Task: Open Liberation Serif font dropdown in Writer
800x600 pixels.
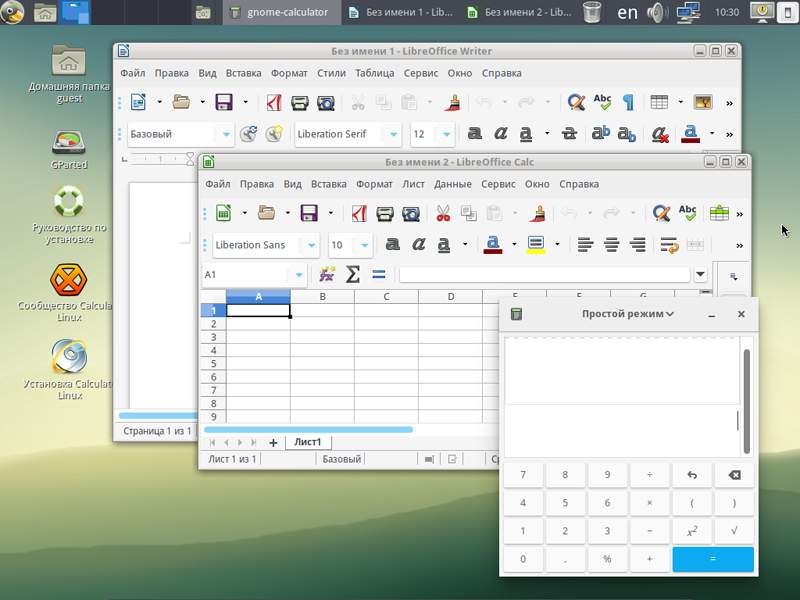Action: [x=393, y=134]
